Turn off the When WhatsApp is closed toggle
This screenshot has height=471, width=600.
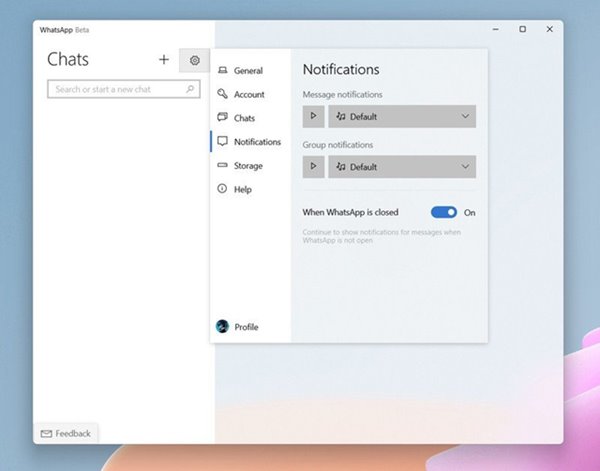[x=443, y=212]
